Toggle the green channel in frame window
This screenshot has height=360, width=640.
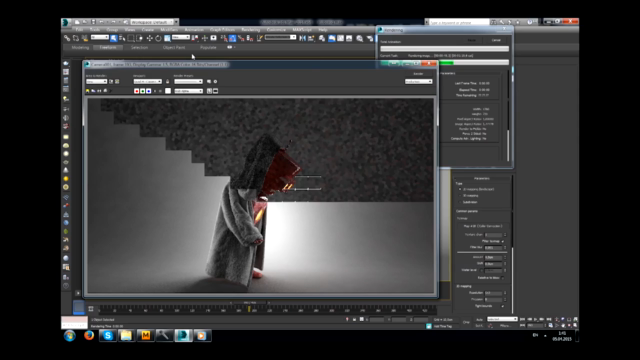pyautogui.click(x=142, y=91)
